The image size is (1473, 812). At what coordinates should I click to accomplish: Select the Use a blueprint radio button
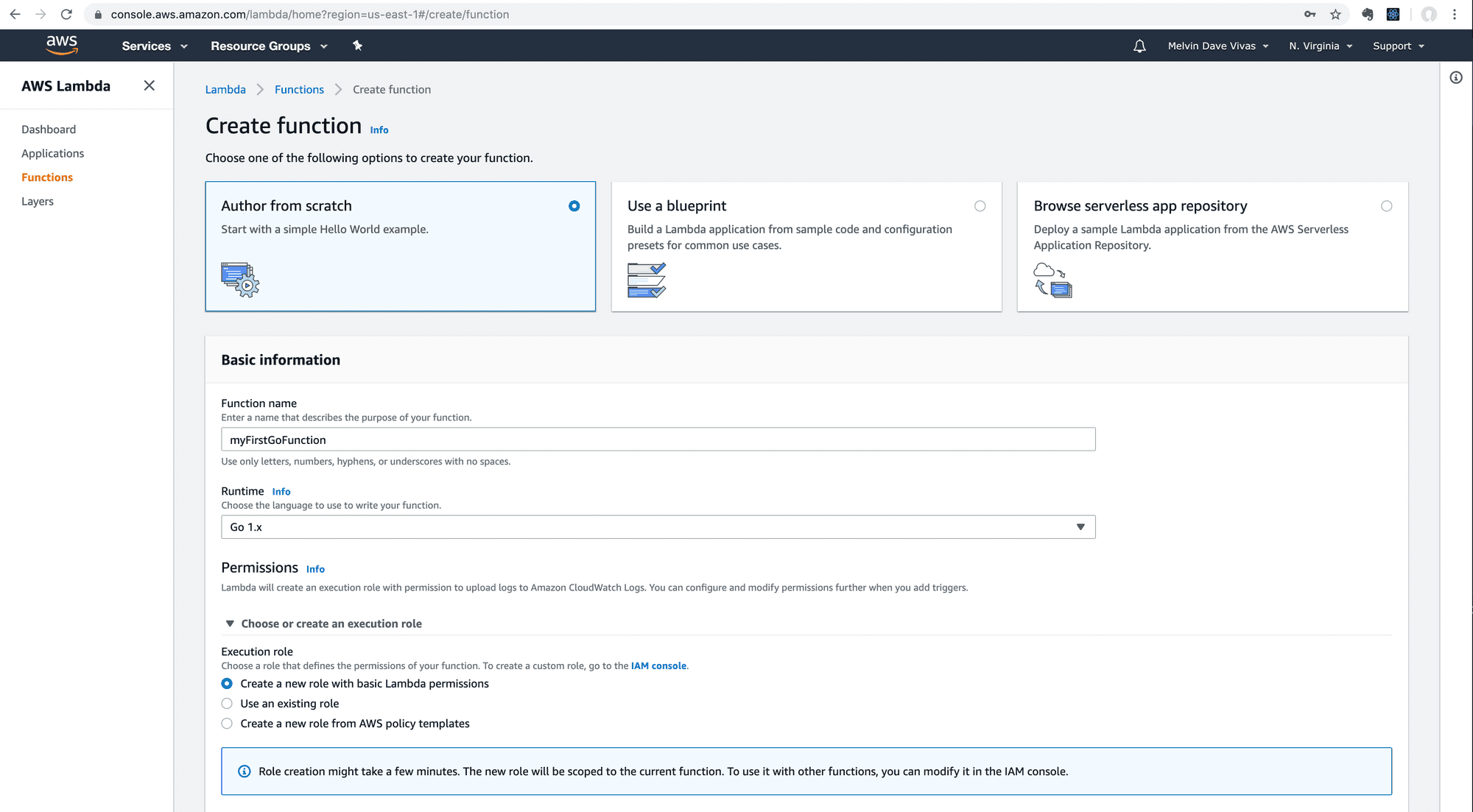(980, 206)
